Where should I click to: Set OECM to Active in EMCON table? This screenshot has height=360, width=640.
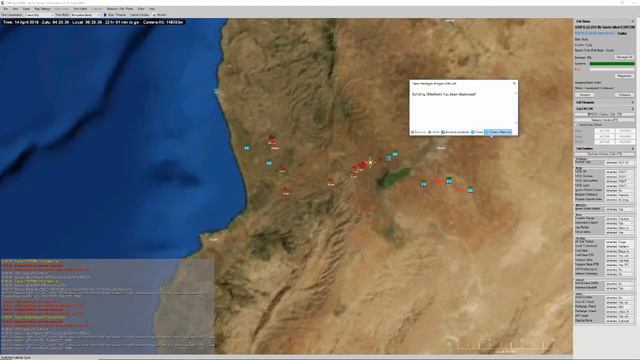click(605, 142)
